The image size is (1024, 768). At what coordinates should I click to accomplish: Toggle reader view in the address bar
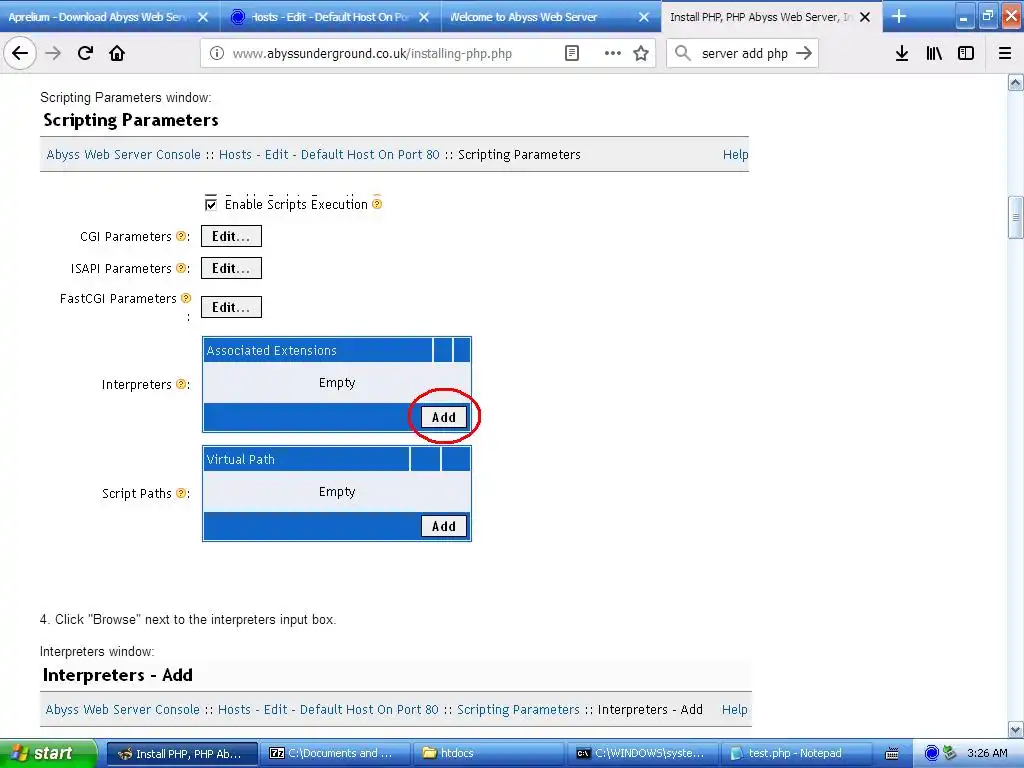coord(571,54)
